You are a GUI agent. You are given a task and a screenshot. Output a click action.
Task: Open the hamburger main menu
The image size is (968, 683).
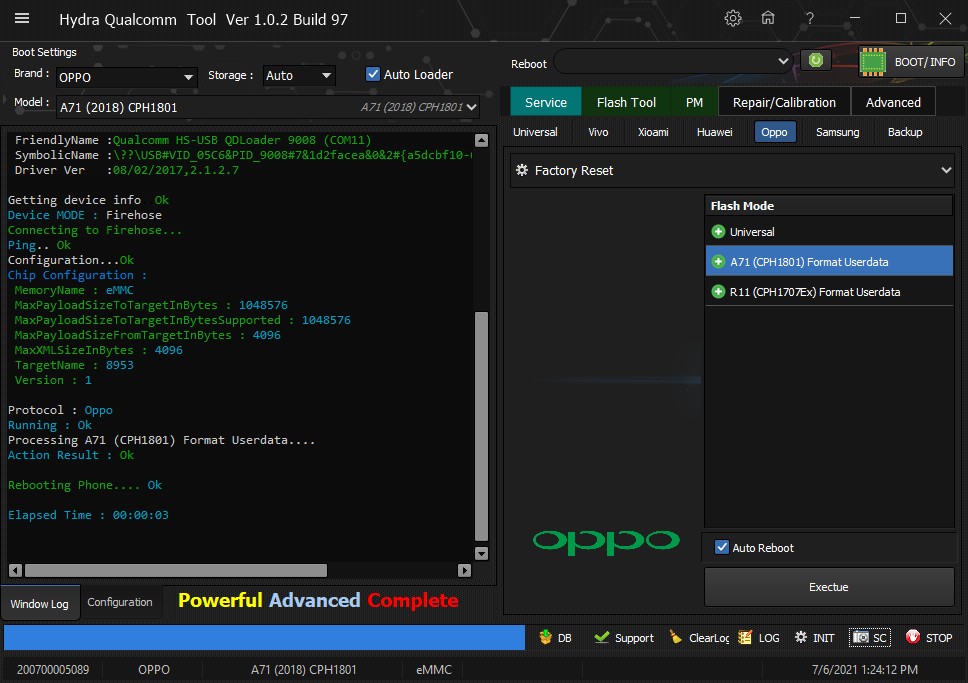click(x=22, y=19)
